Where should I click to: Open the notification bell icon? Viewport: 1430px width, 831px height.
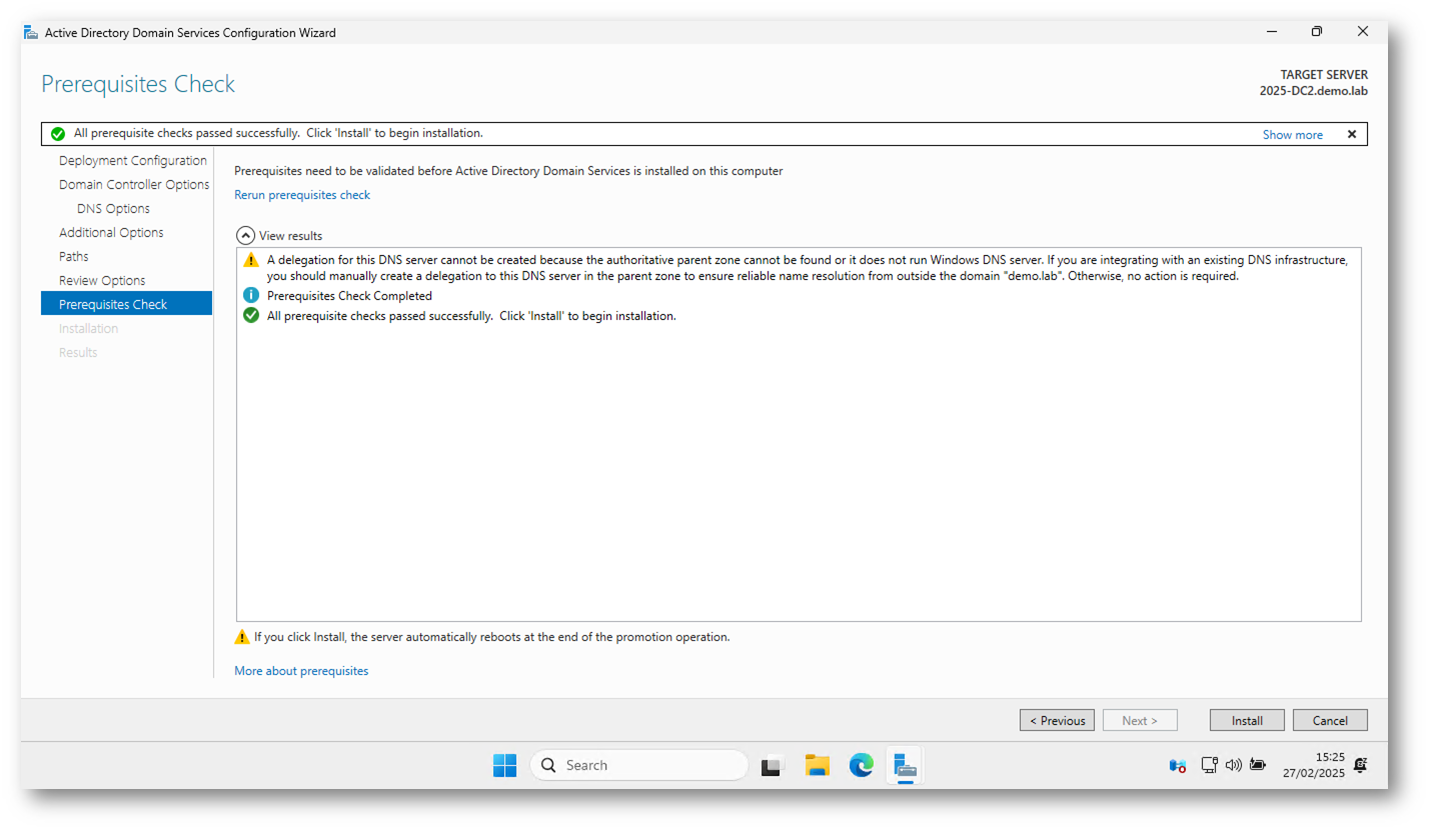coord(1360,765)
